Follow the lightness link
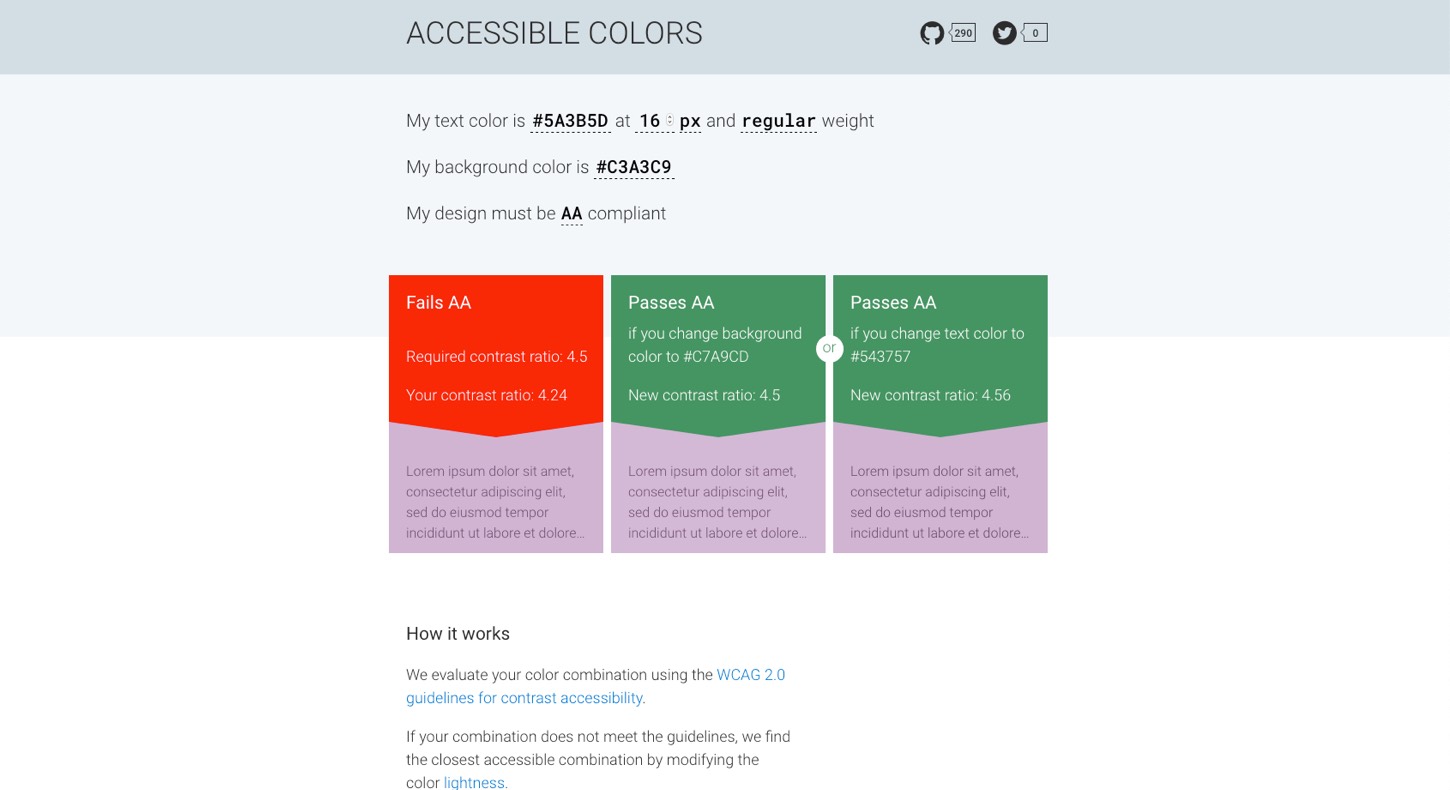Image resolution: width=1450 pixels, height=790 pixels. (x=475, y=782)
